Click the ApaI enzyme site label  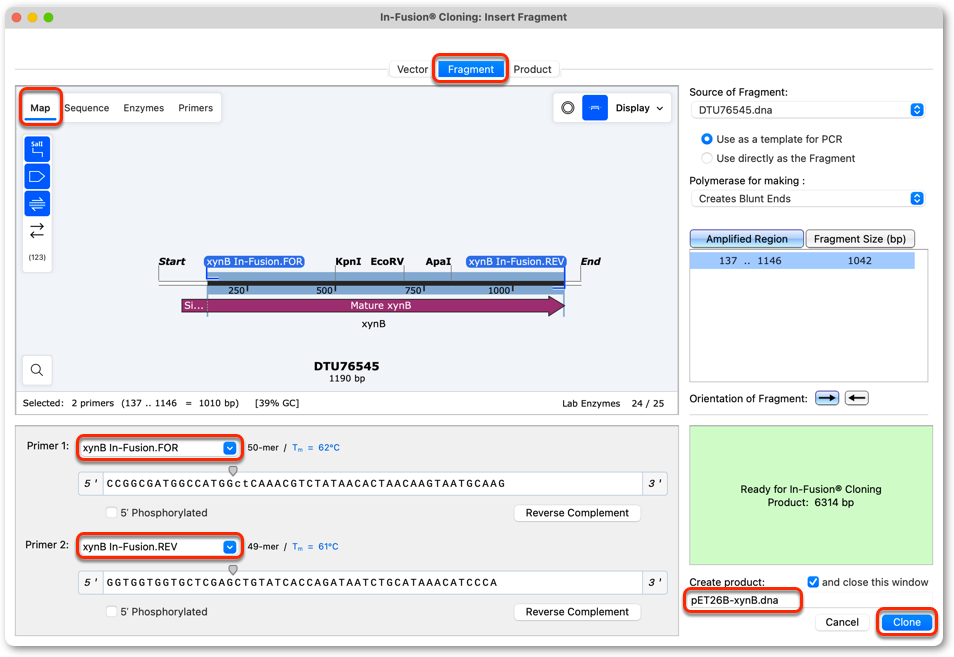(x=438, y=262)
